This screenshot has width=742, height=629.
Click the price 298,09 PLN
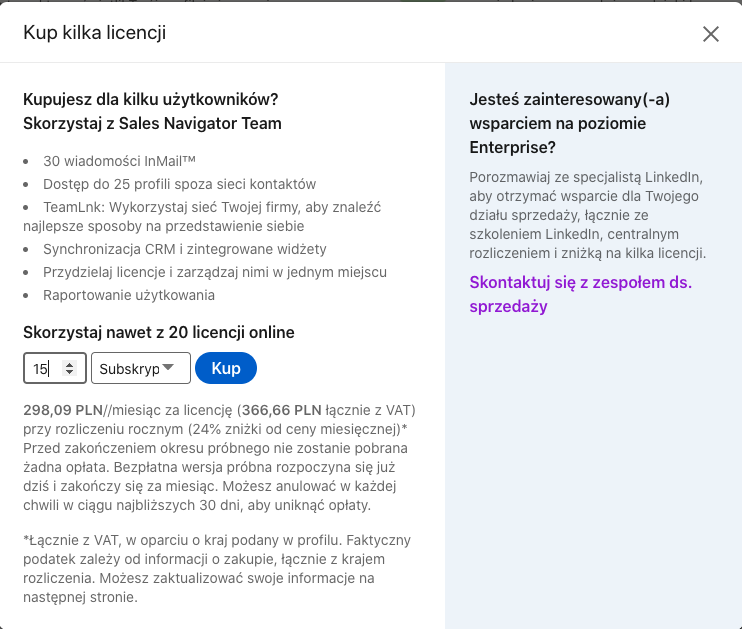pos(63,410)
